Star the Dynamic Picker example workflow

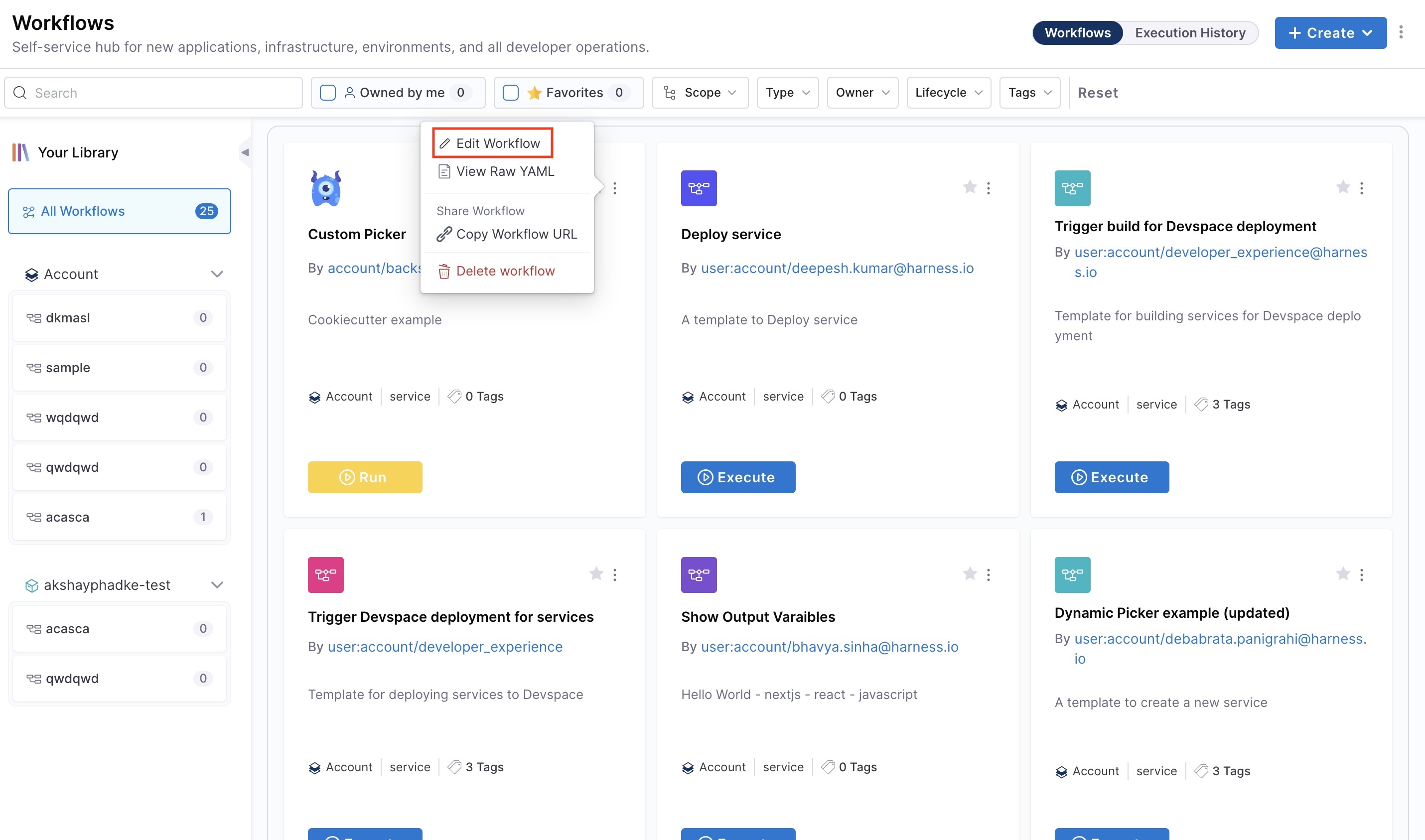1342,574
